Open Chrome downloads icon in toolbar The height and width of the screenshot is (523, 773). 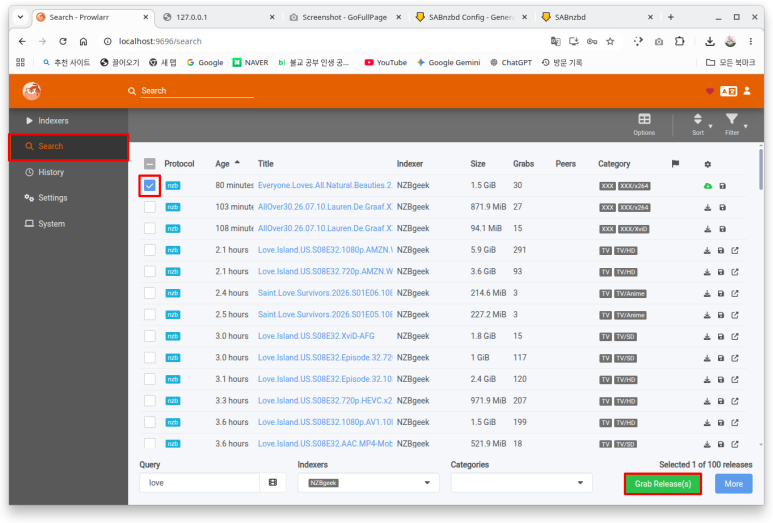tap(710, 41)
